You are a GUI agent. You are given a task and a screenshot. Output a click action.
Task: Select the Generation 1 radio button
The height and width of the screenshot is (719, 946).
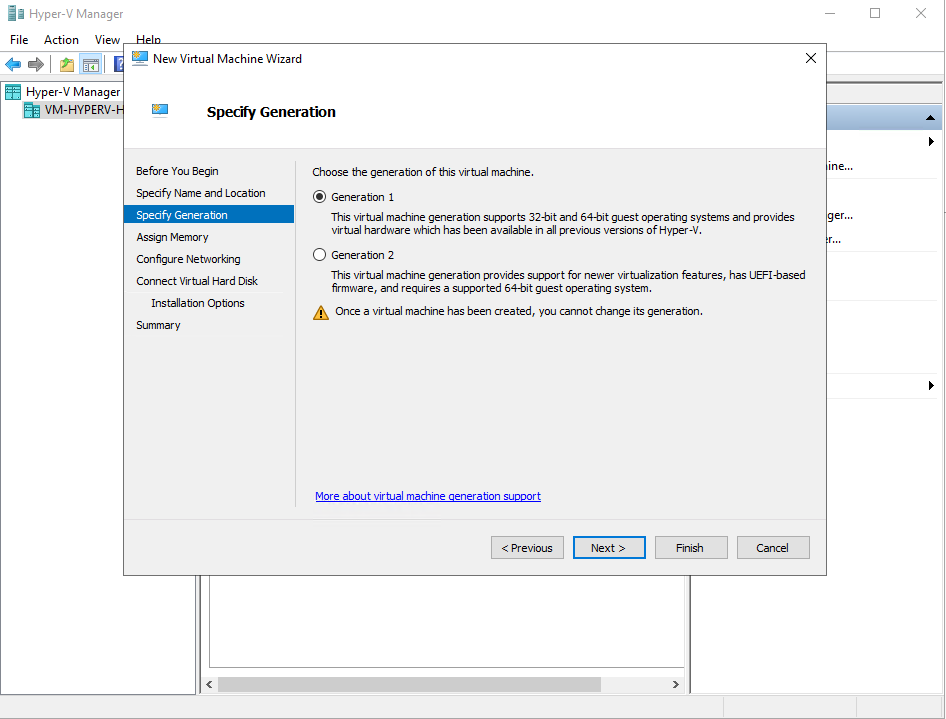pyautogui.click(x=319, y=197)
